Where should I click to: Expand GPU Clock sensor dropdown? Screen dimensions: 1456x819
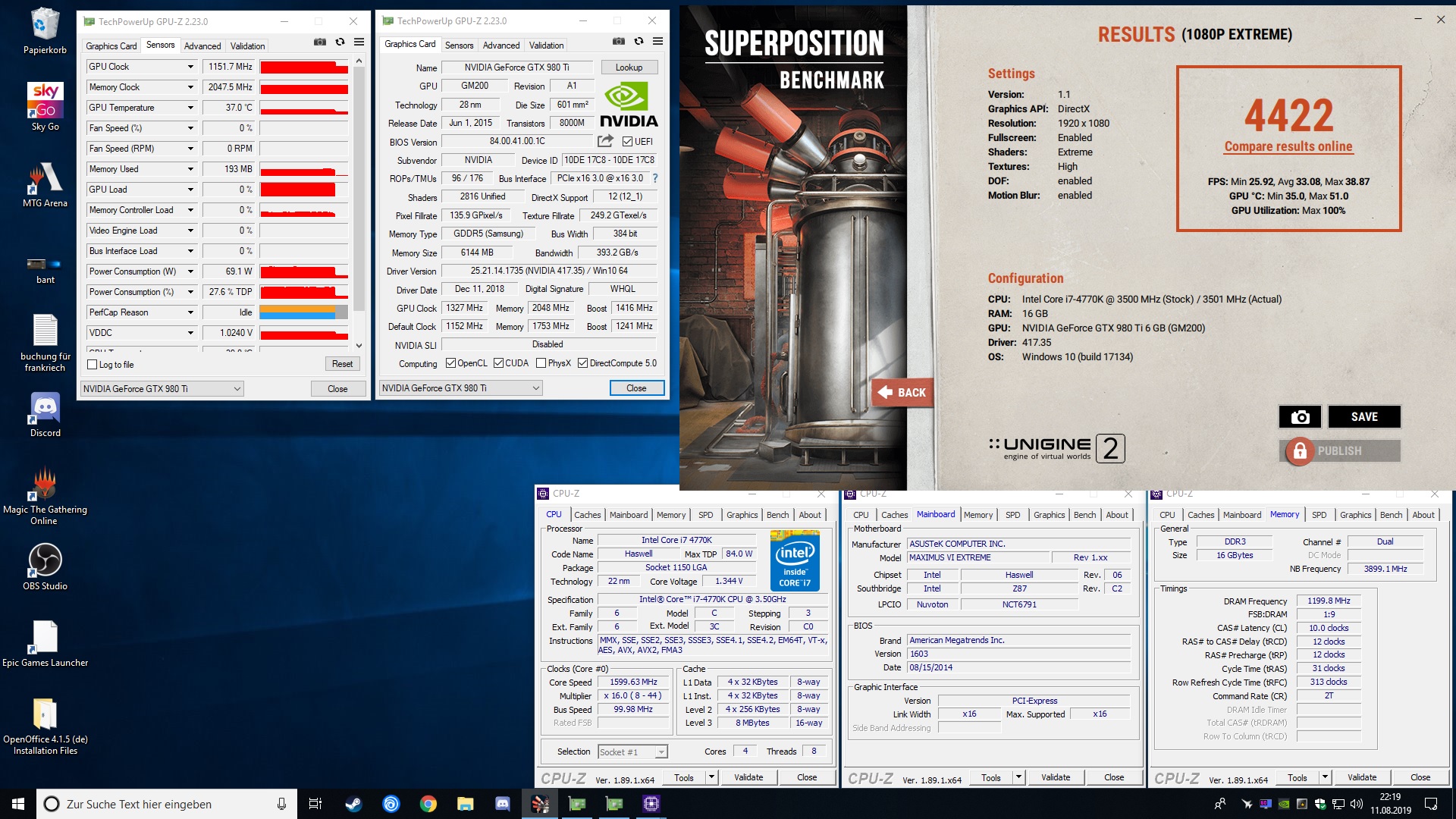click(x=190, y=67)
